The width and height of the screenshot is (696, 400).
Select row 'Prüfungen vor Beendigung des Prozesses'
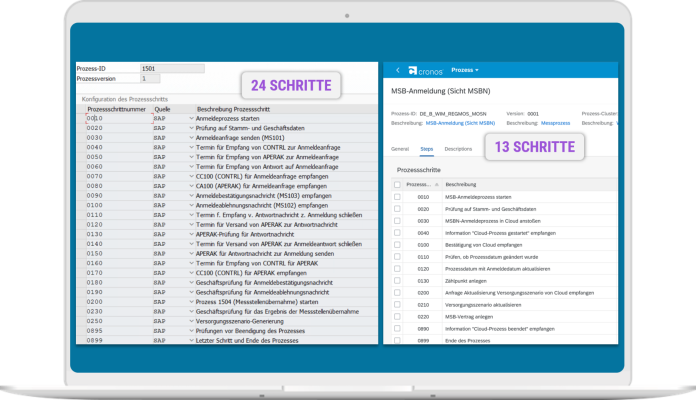click(250, 331)
